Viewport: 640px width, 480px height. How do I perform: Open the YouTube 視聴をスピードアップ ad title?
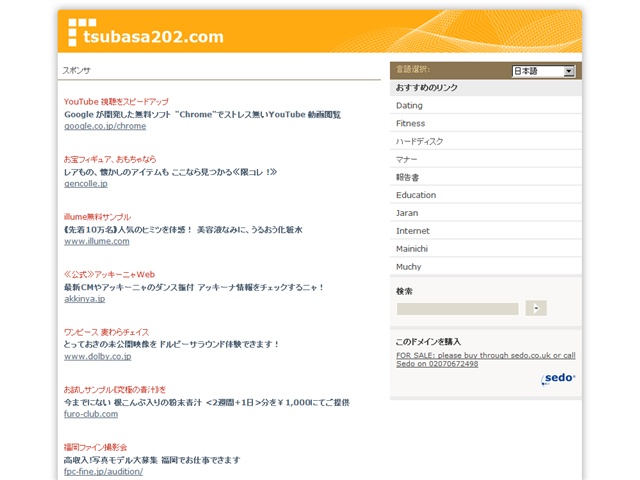coord(116,102)
